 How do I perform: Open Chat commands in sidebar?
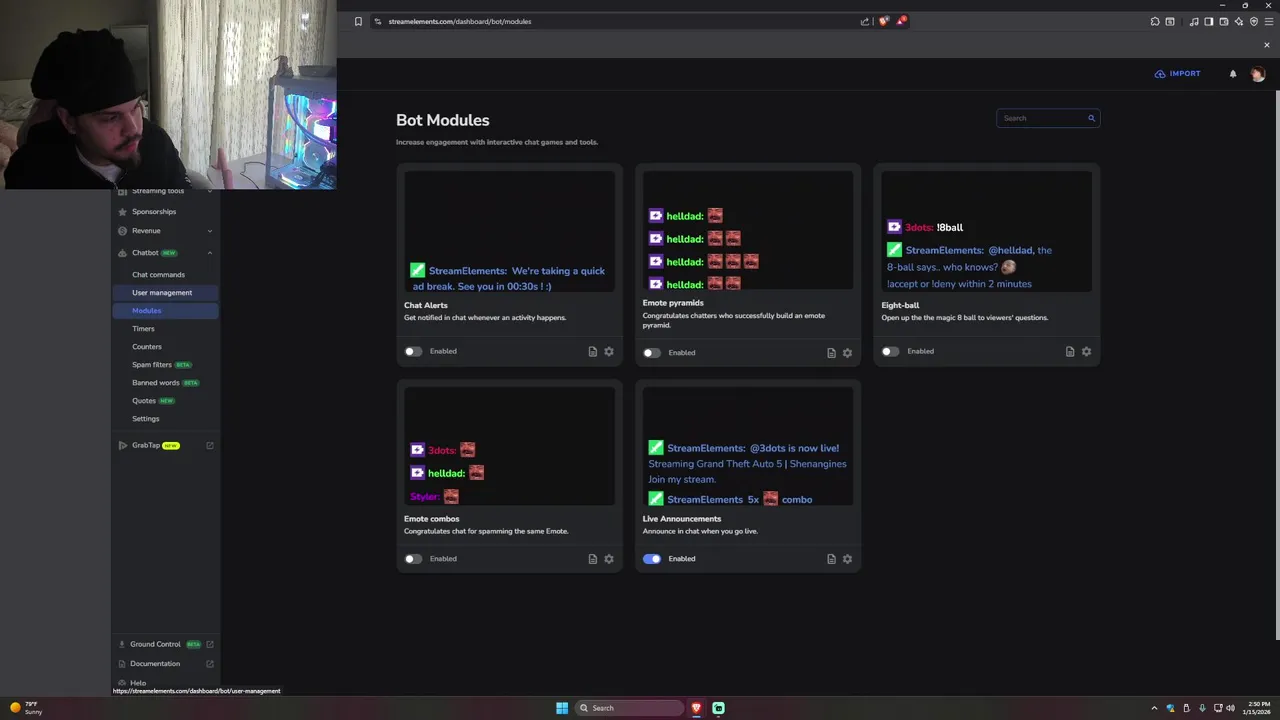[x=158, y=275]
